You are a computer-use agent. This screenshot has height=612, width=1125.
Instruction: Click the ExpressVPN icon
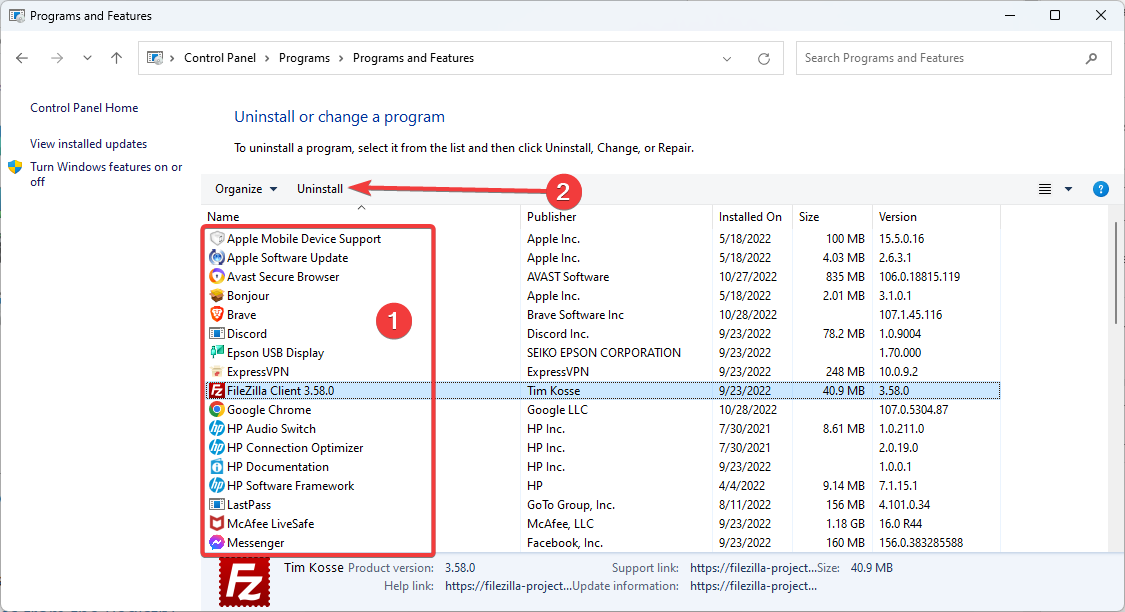coord(217,372)
